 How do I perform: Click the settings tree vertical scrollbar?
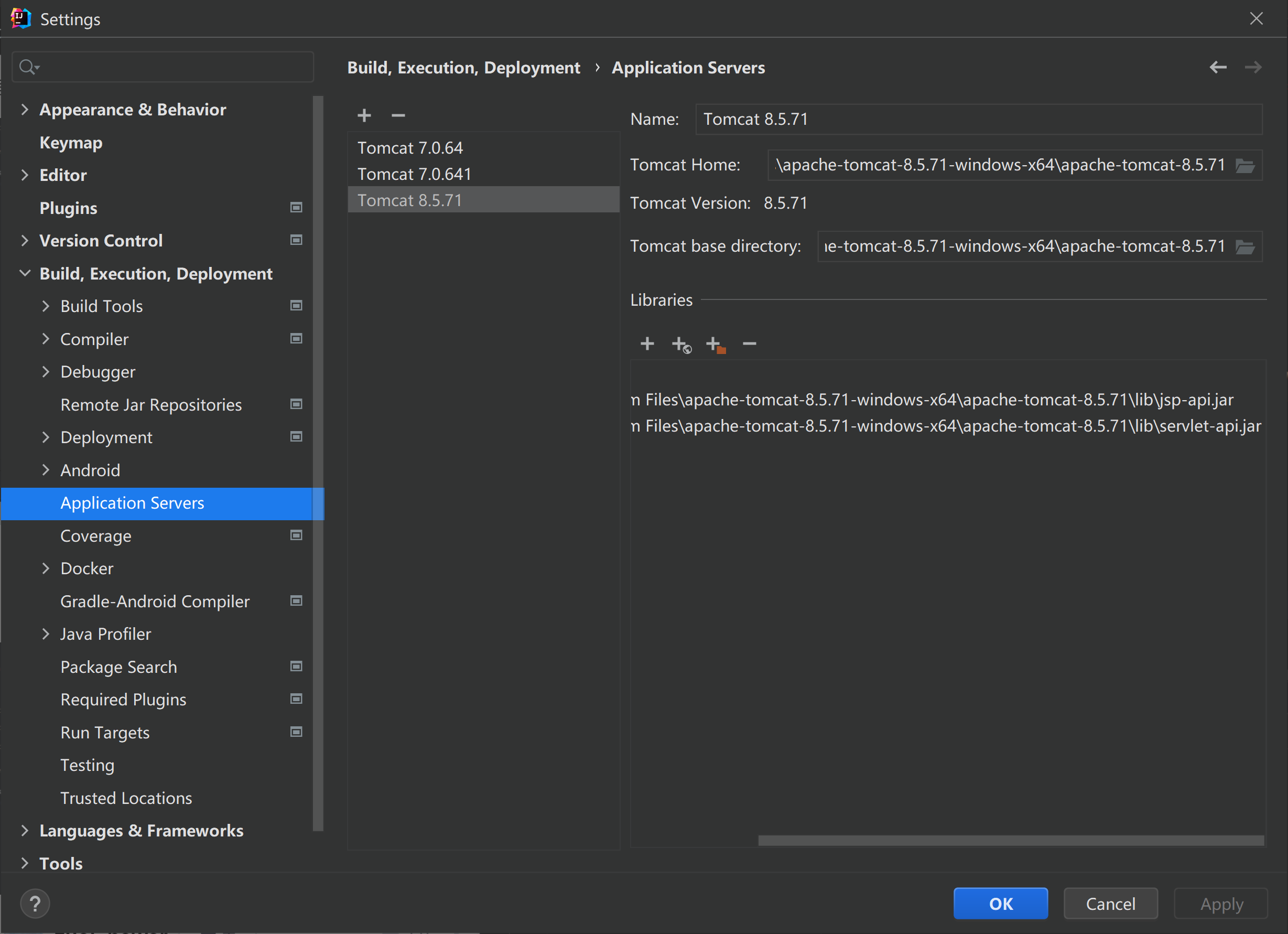pyautogui.click(x=318, y=463)
